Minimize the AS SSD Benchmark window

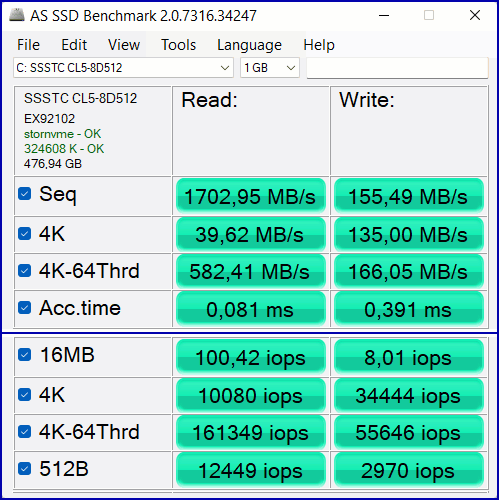(x=384, y=15)
